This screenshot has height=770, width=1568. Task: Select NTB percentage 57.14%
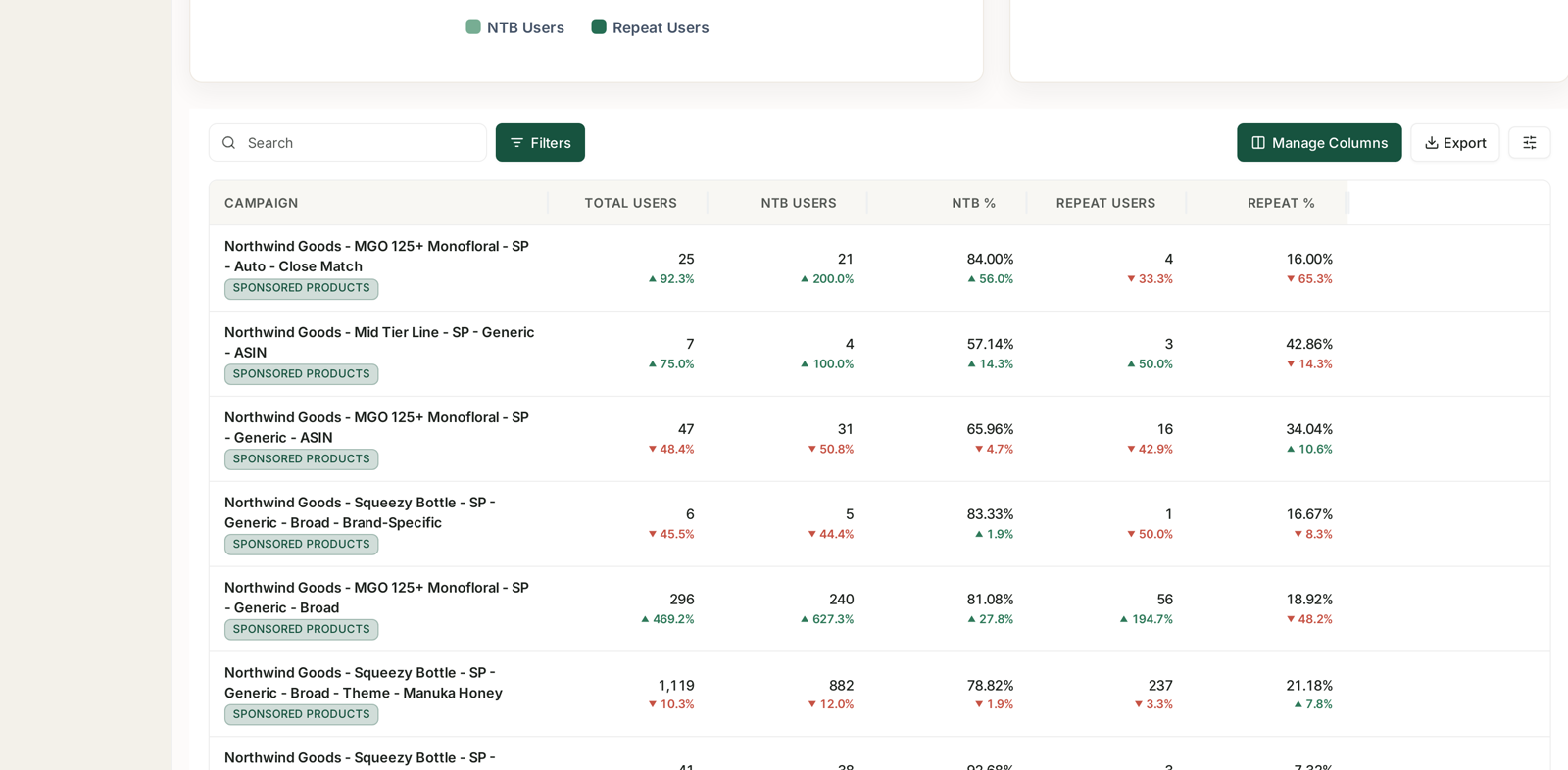[x=990, y=345]
